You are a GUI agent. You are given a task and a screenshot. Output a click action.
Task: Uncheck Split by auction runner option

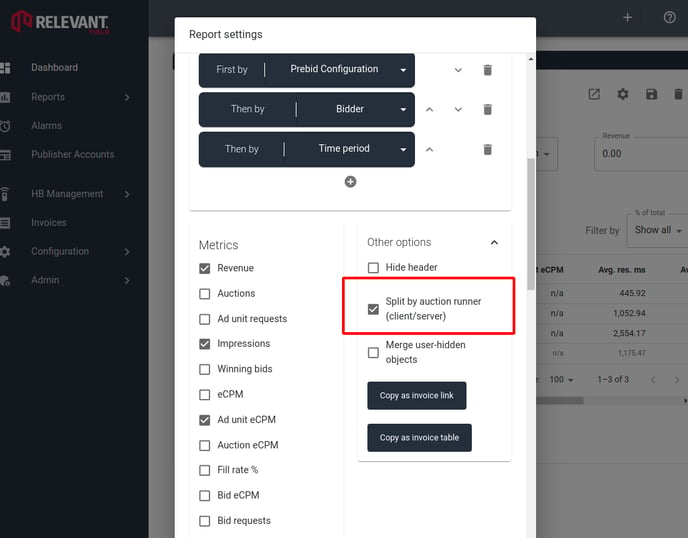tap(373, 309)
